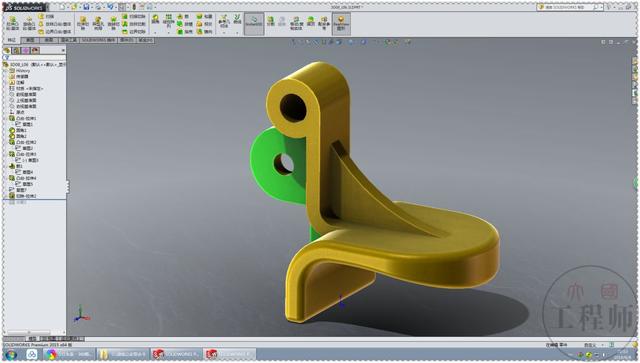The width and height of the screenshot is (640, 363).
Task: Choose the Boundary Boss (边界凸台) tool
Action: [55, 32]
